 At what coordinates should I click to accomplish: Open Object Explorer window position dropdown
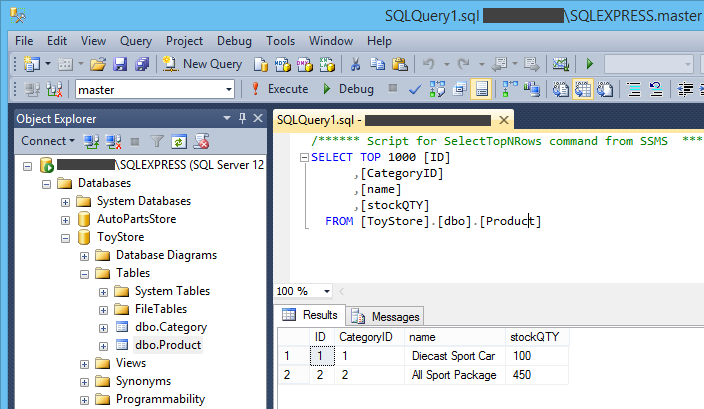(x=227, y=119)
